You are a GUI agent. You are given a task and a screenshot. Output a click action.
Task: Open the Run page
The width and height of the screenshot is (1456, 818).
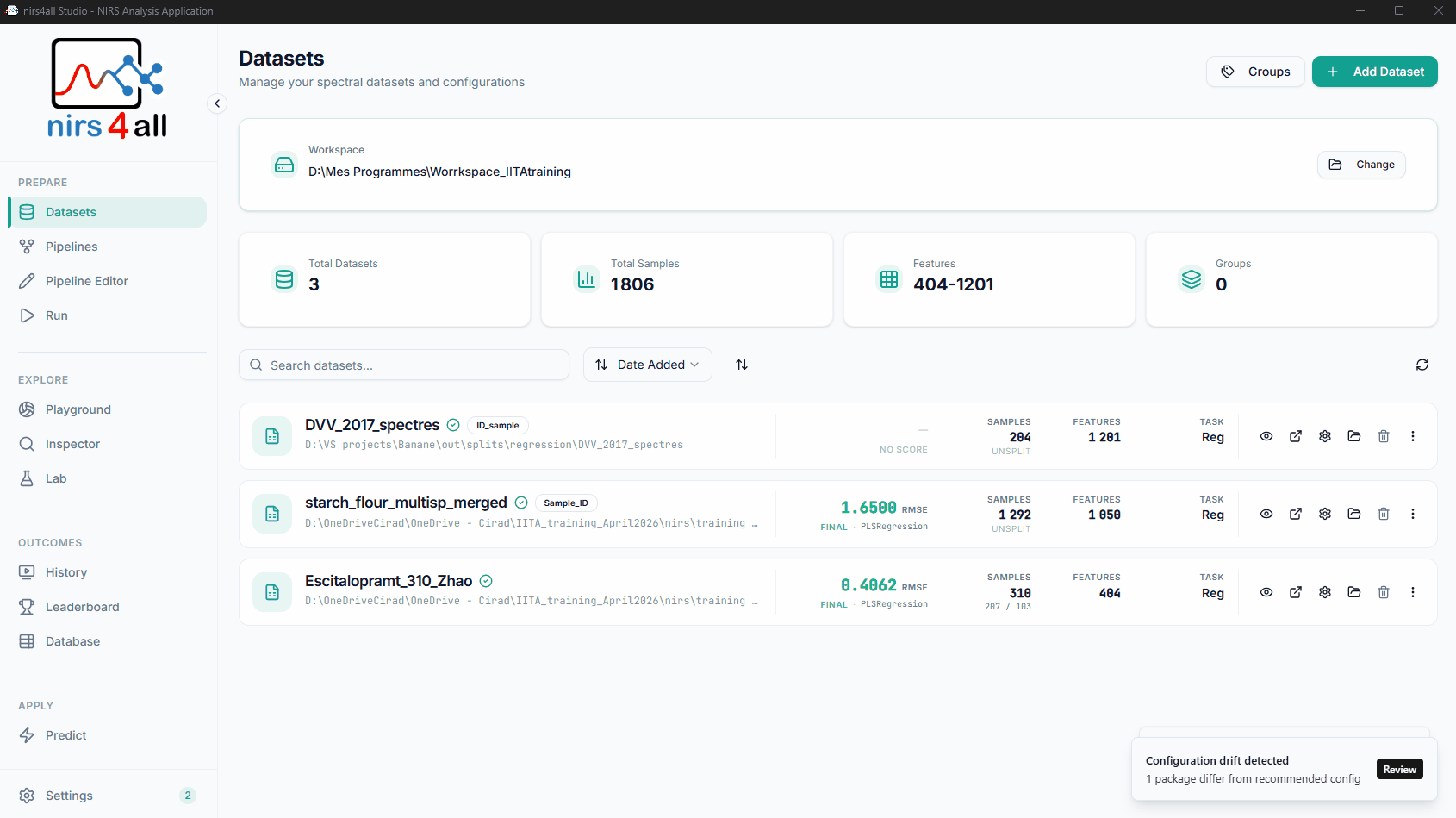click(x=108, y=315)
